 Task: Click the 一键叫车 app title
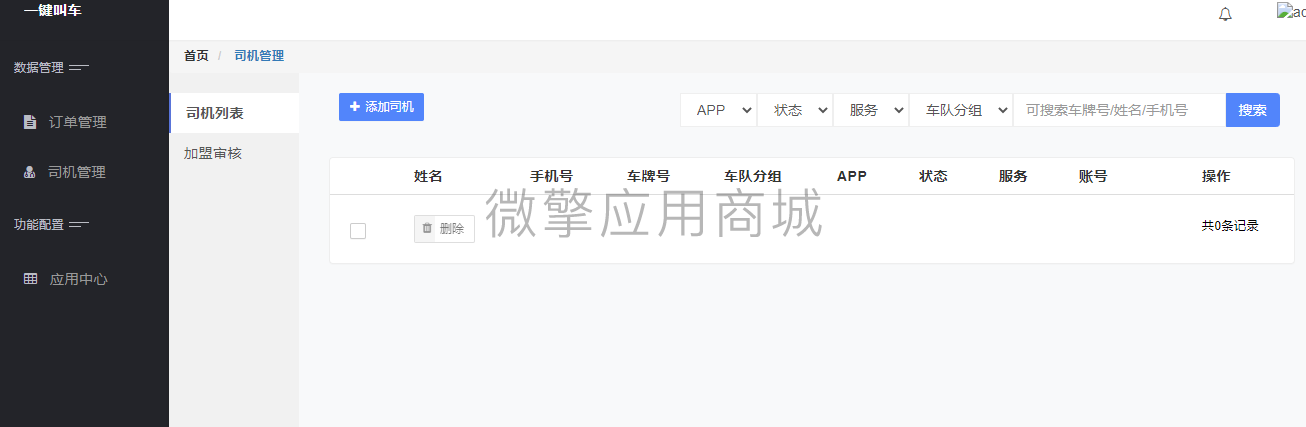pyautogui.click(x=52, y=10)
